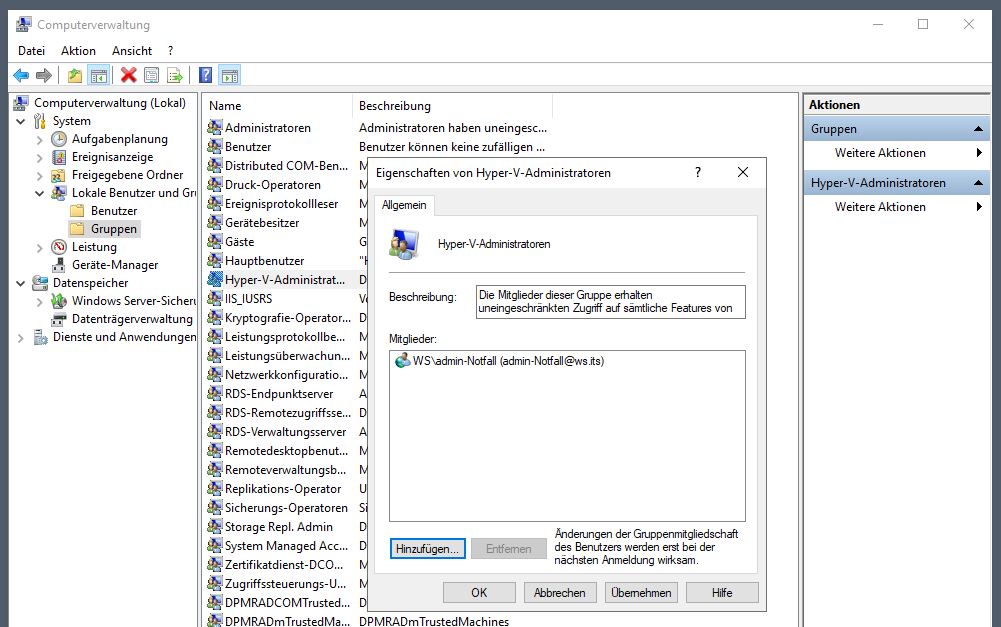Open the ? help menu
The image size is (1001, 627).
click(x=170, y=50)
